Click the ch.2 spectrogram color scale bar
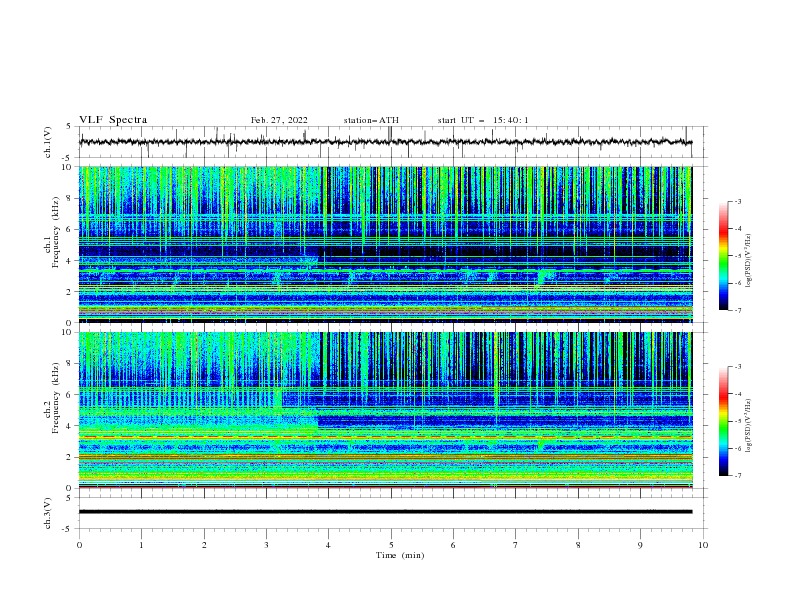This screenshot has height=612, width=792. [x=723, y=421]
